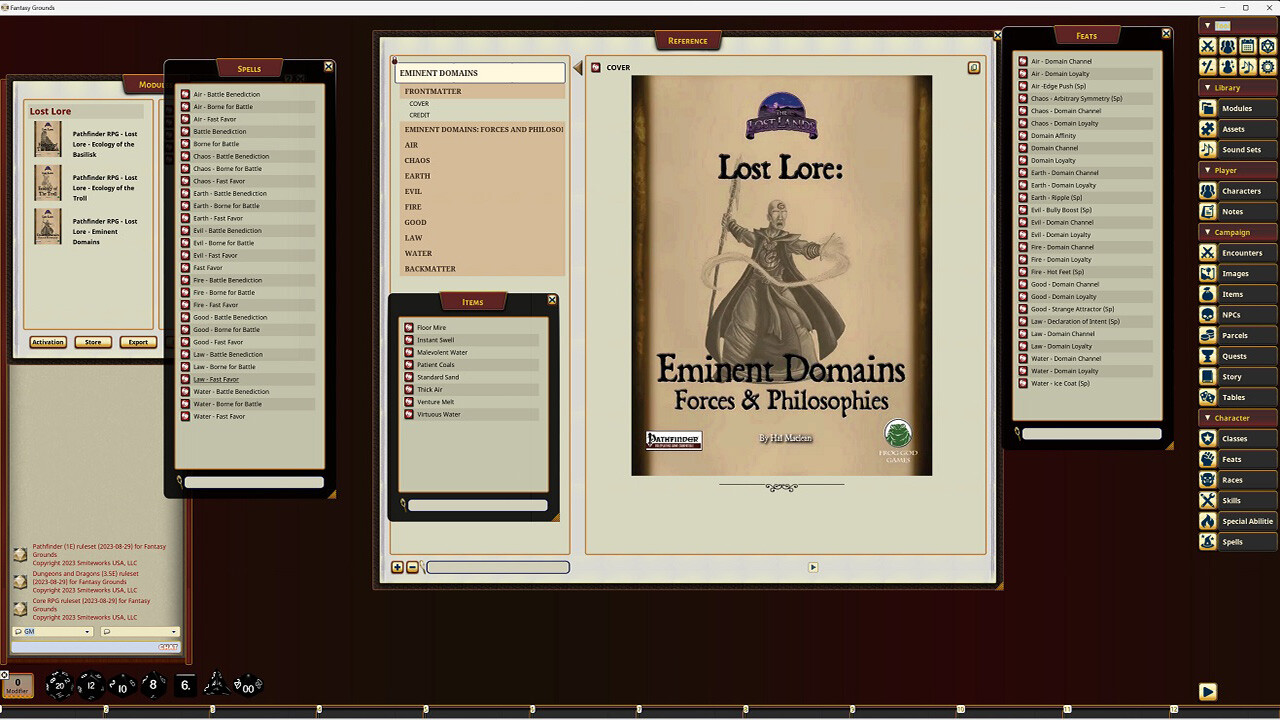Open the Modules library button

1237,108
